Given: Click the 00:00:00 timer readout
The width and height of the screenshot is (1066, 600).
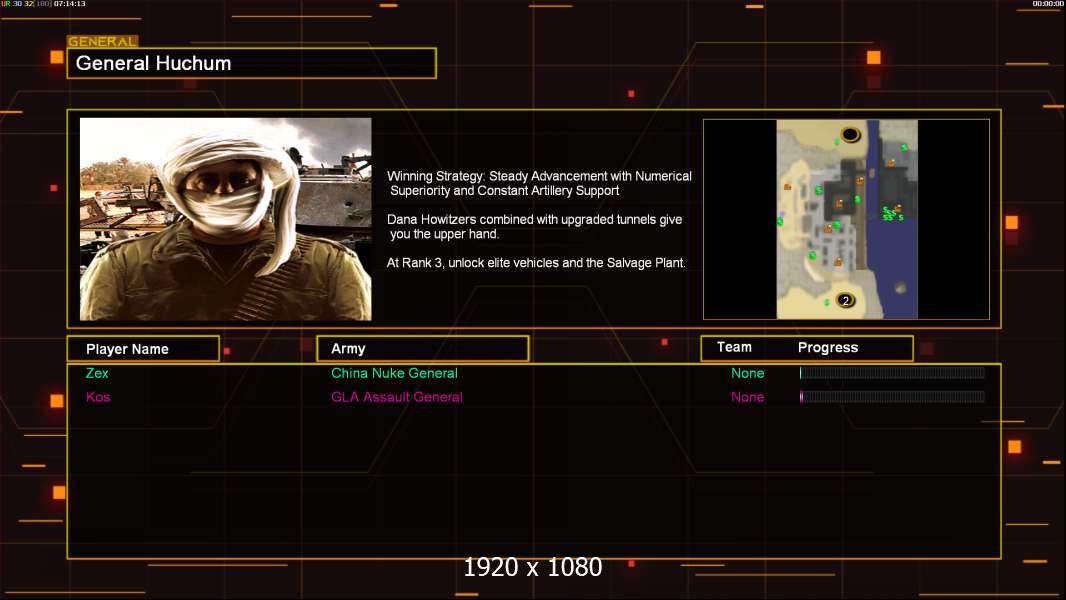Looking at the screenshot, I should (1048, 4).
